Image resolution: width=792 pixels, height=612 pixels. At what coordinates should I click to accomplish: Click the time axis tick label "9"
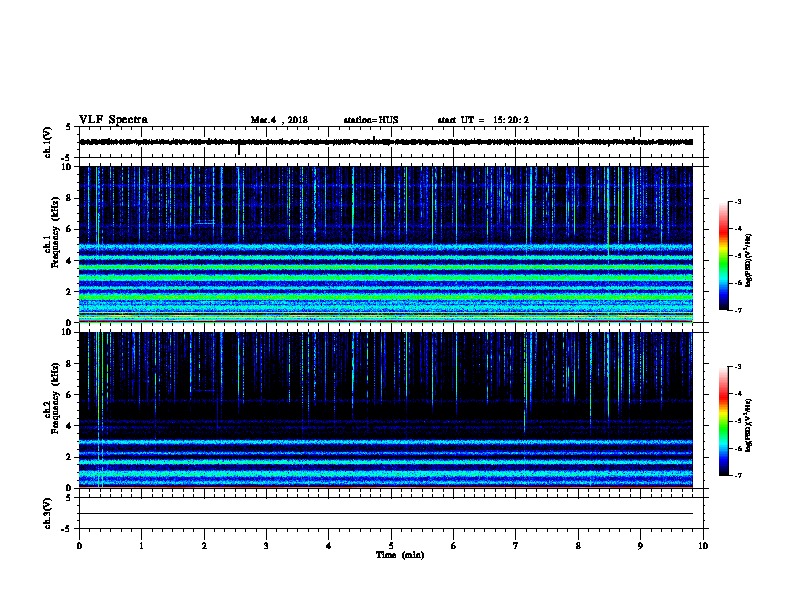[x=640, y=546]
